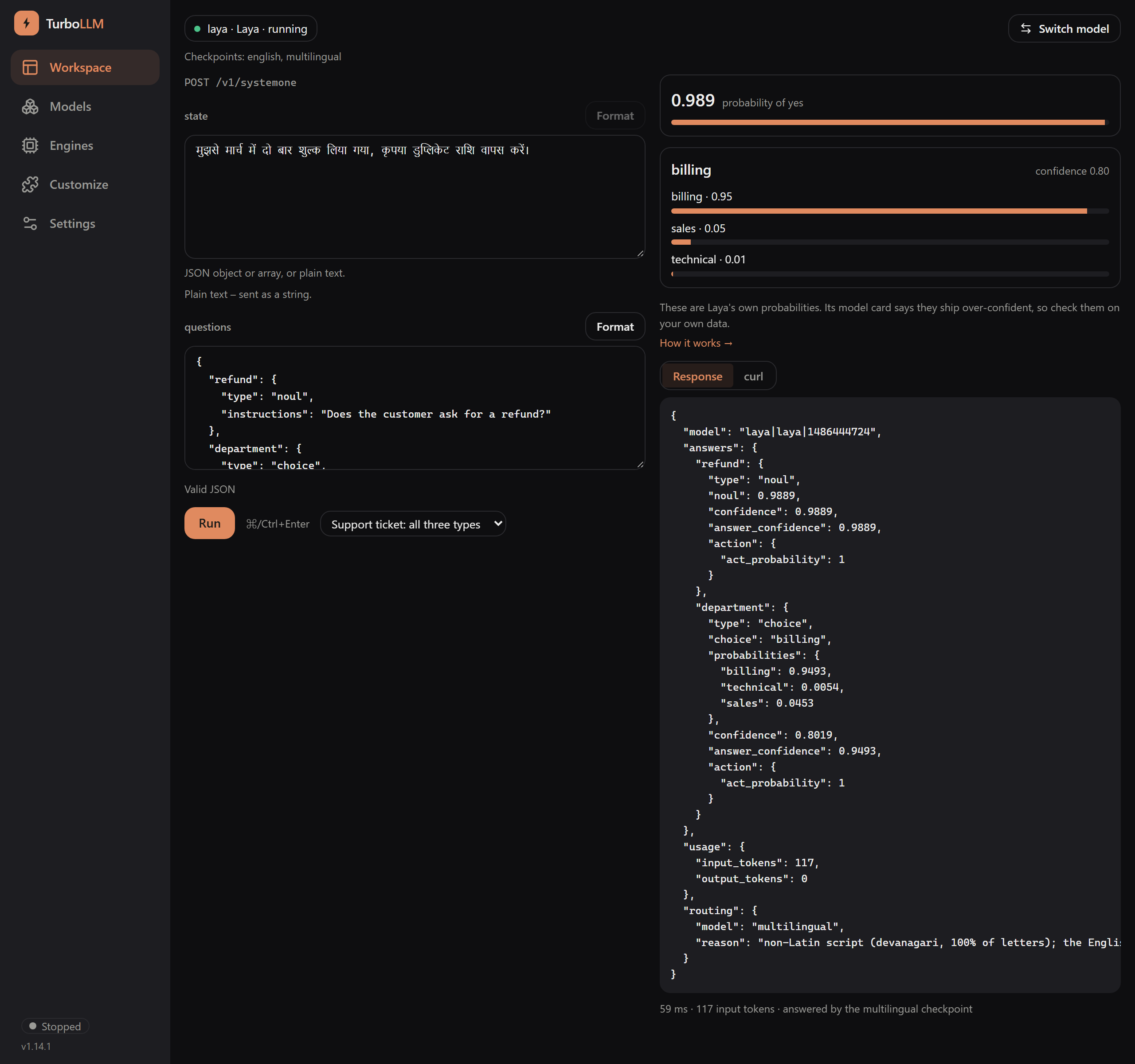
Task: Click the "Plain text – sent as a string." hint
Action: (248, 294)
